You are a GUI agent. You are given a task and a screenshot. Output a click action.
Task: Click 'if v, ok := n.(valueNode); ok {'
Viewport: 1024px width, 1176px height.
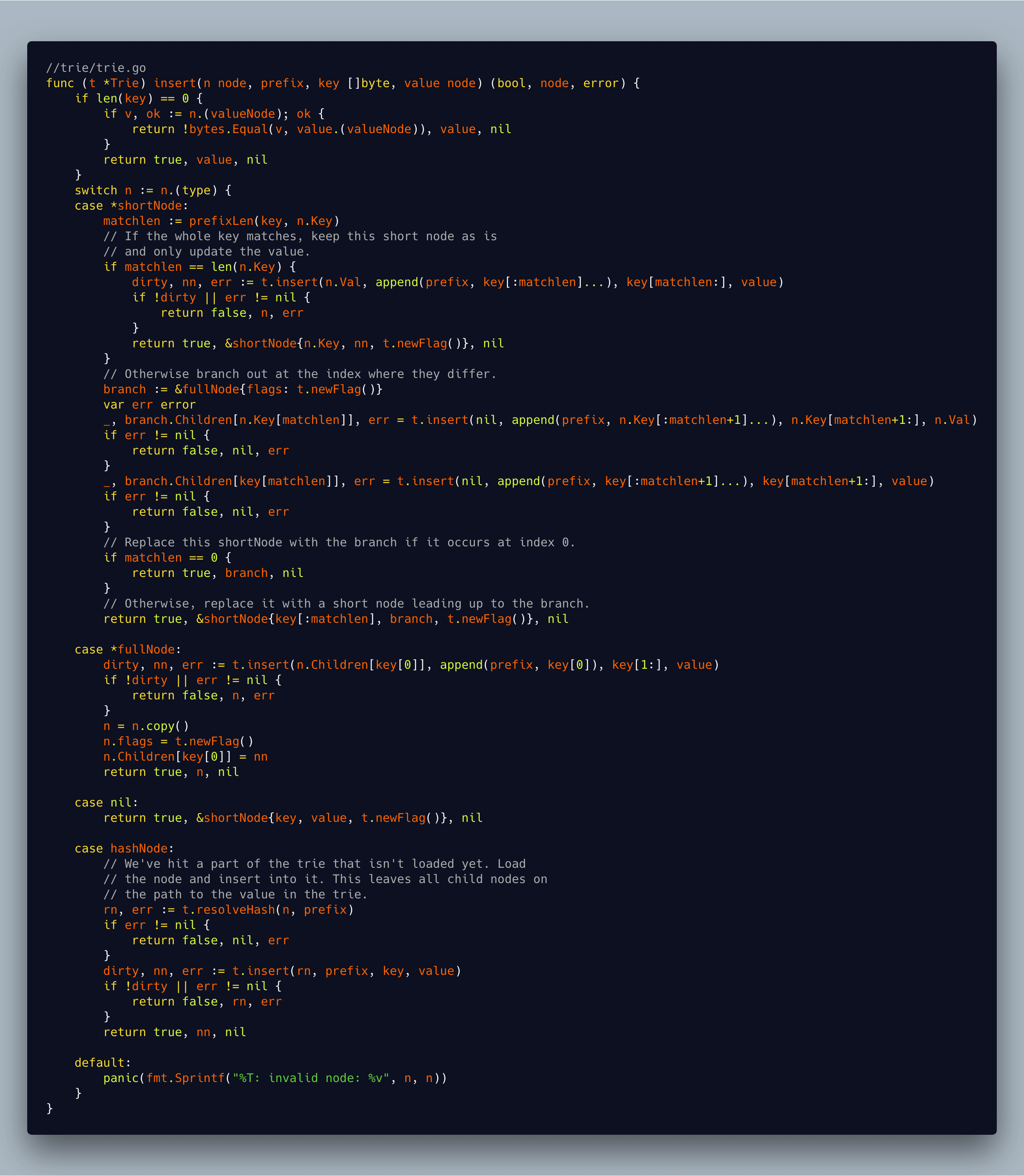point(214,114)
